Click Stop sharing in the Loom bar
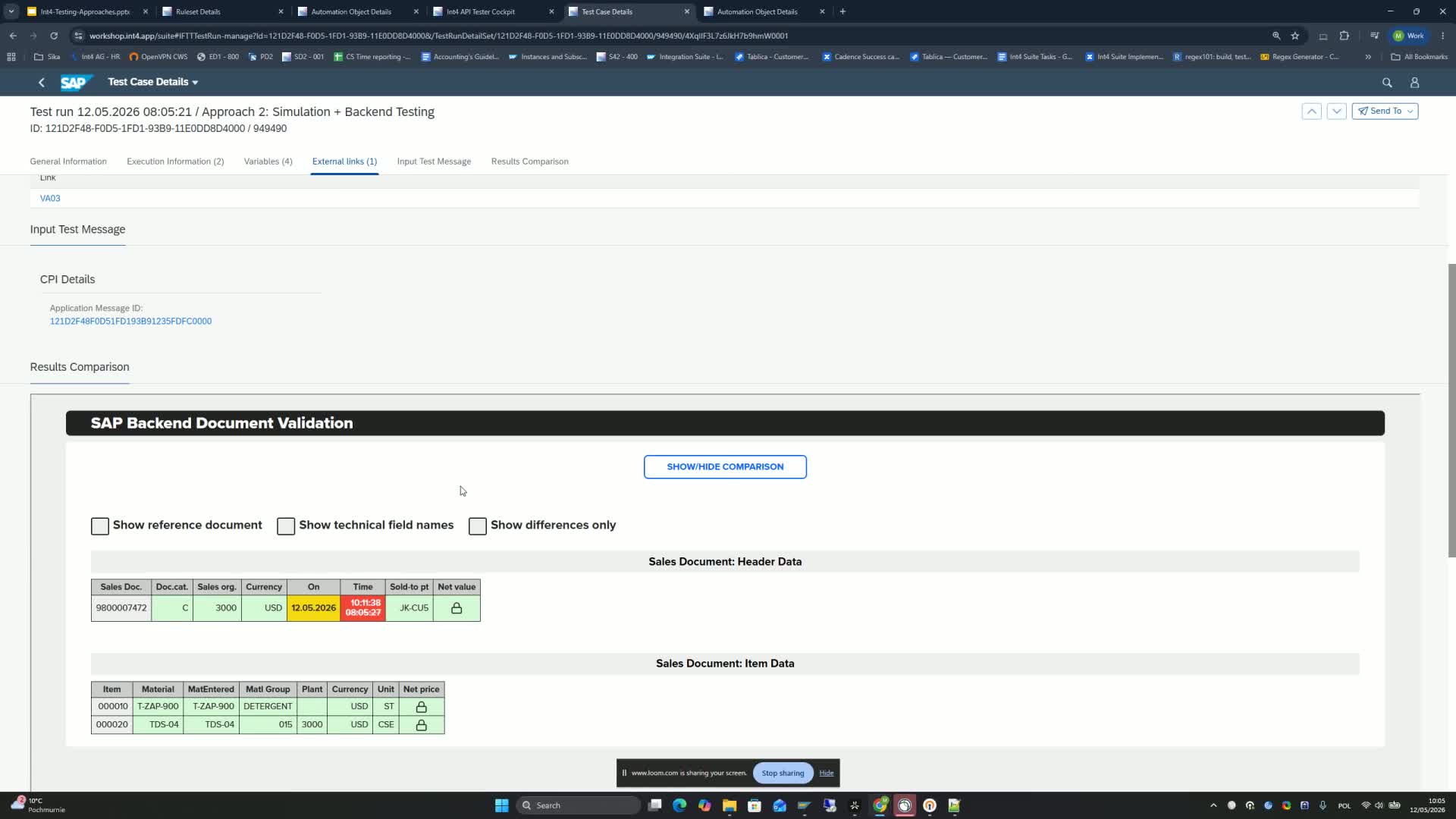The image size is (1456, 819). pos(783,773)
